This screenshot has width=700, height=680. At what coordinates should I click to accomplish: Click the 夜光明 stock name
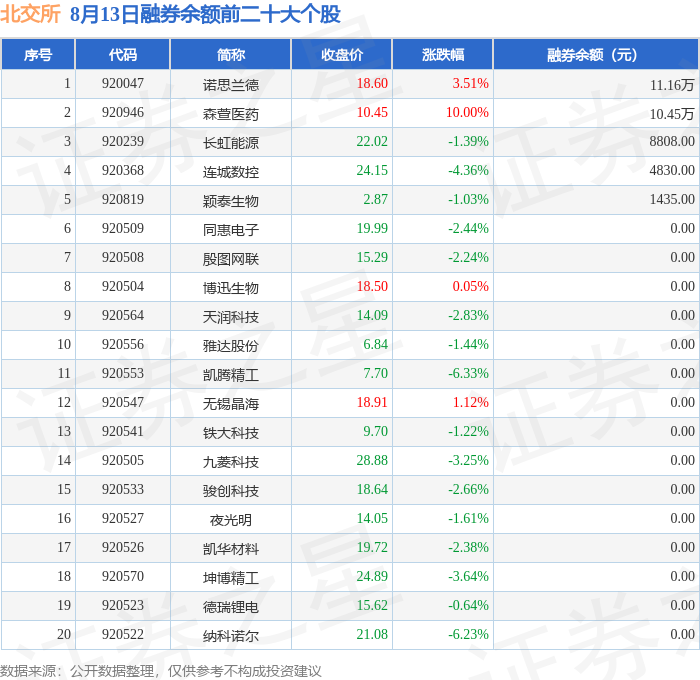tap(231, 520)
